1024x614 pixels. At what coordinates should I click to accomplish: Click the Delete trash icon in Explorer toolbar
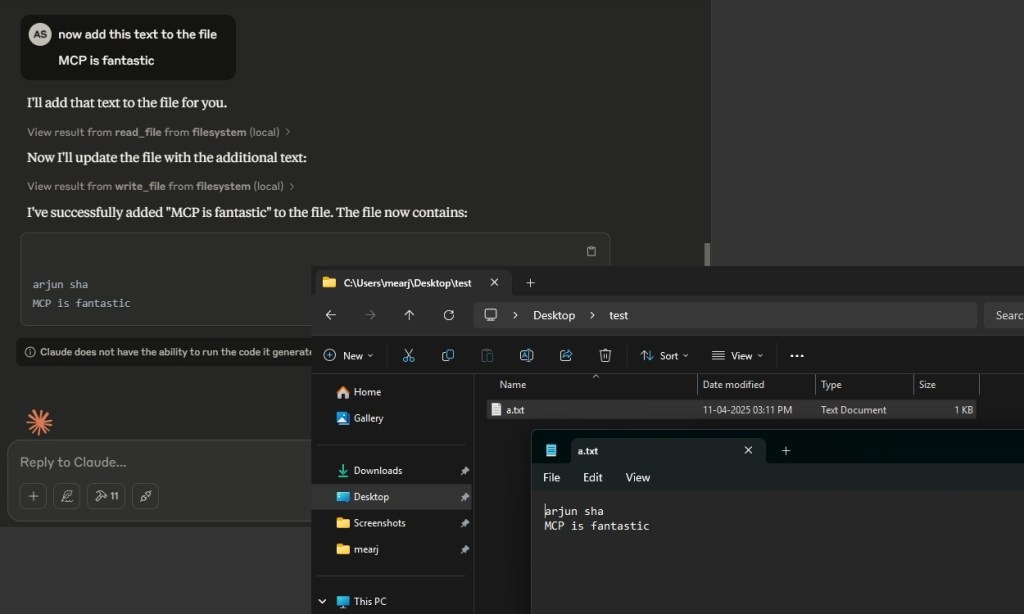click(605, 355)
